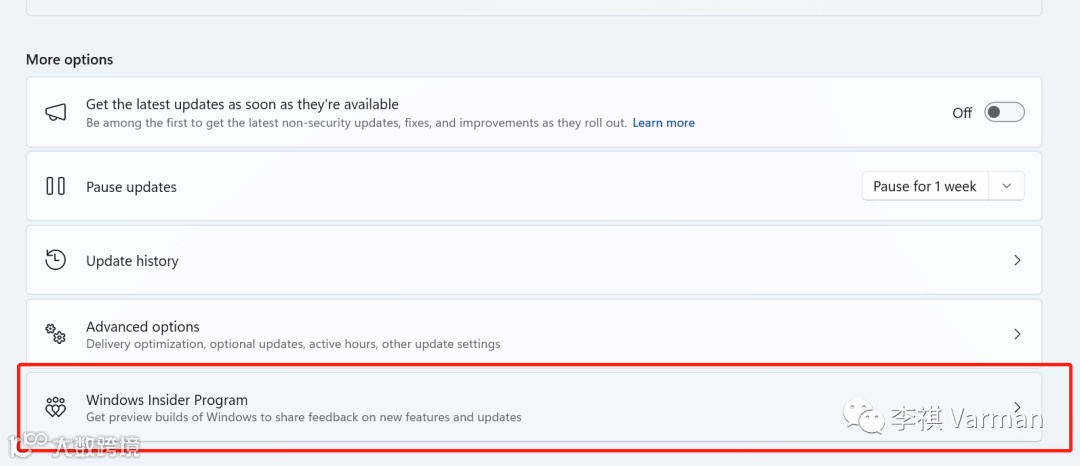Screen dimensions: 1080x466
Task: Click 'Get preview builds of Windows' description
Action: pos(304,417)
